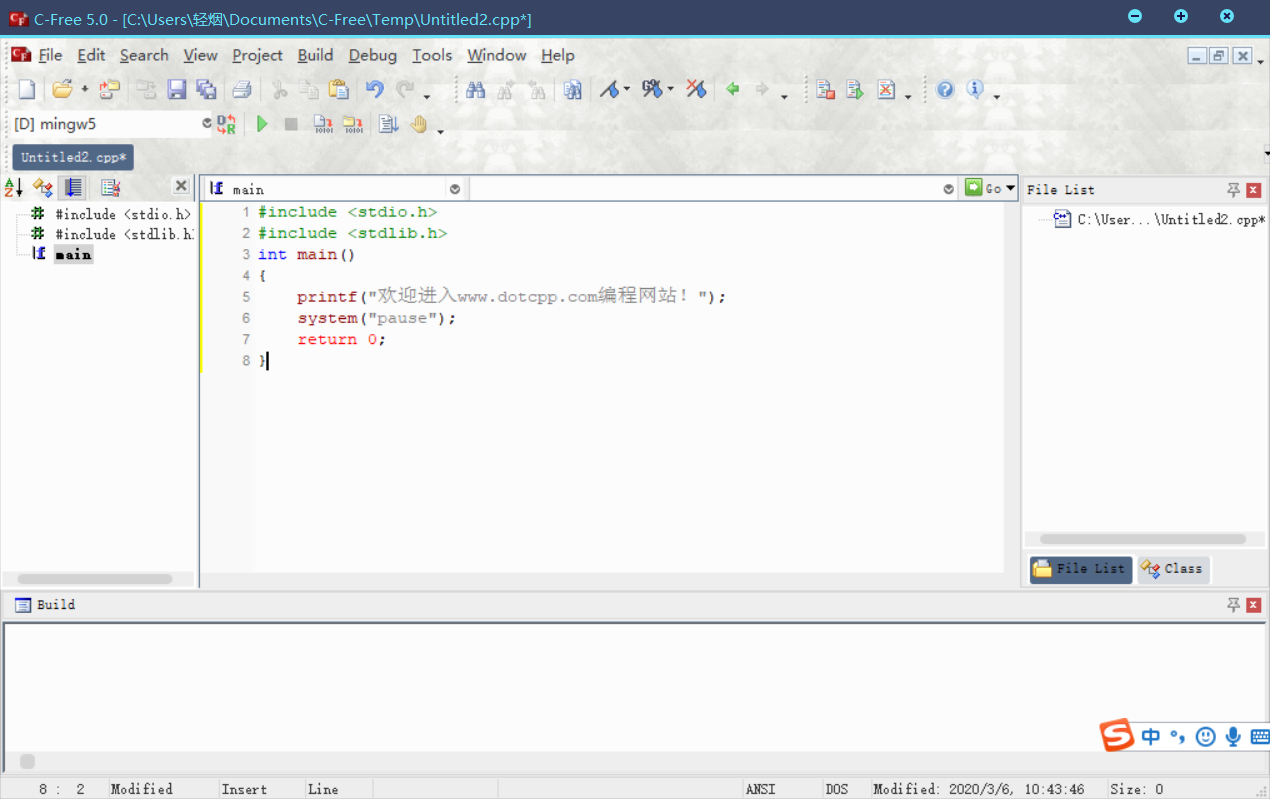The width and height of the screenshot is (1270, 799).
Task: Expand the main function selector dropdown
Action: coord(455,189)
